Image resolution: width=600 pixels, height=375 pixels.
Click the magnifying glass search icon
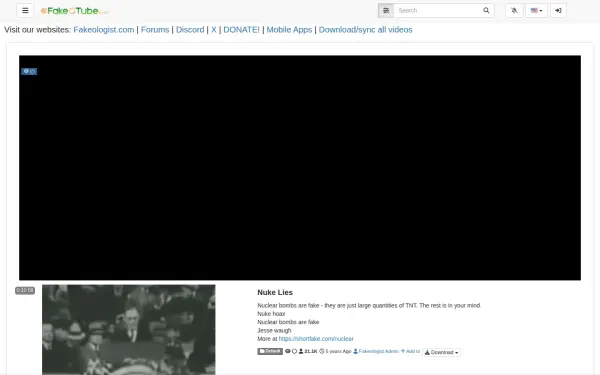point(486,10)
